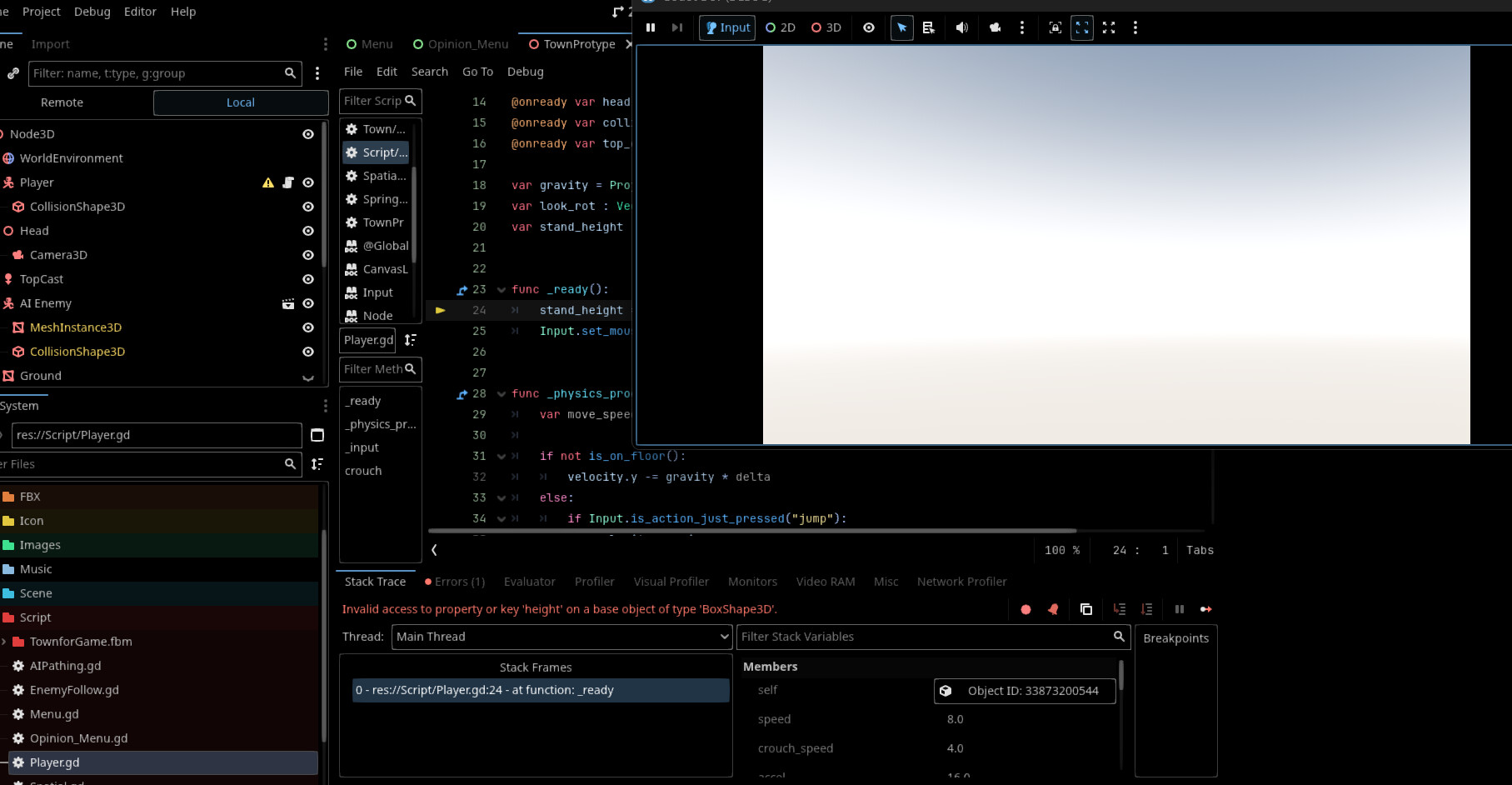Open the Thread dropdown showing Main Thread
The image size is (1512, 785).
[x=561, y=637]
